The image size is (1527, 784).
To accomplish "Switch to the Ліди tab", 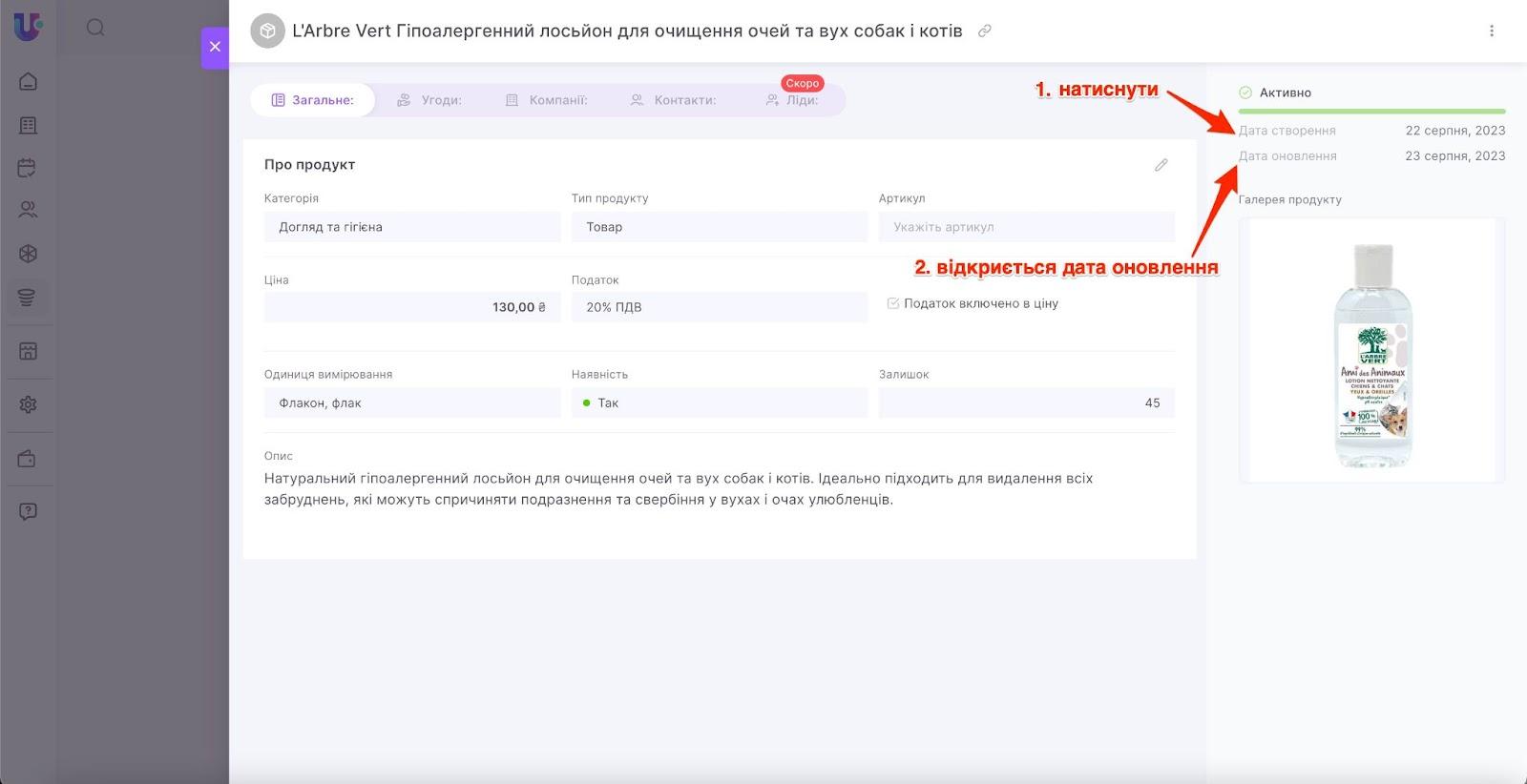I will click(x=792, y=100).
